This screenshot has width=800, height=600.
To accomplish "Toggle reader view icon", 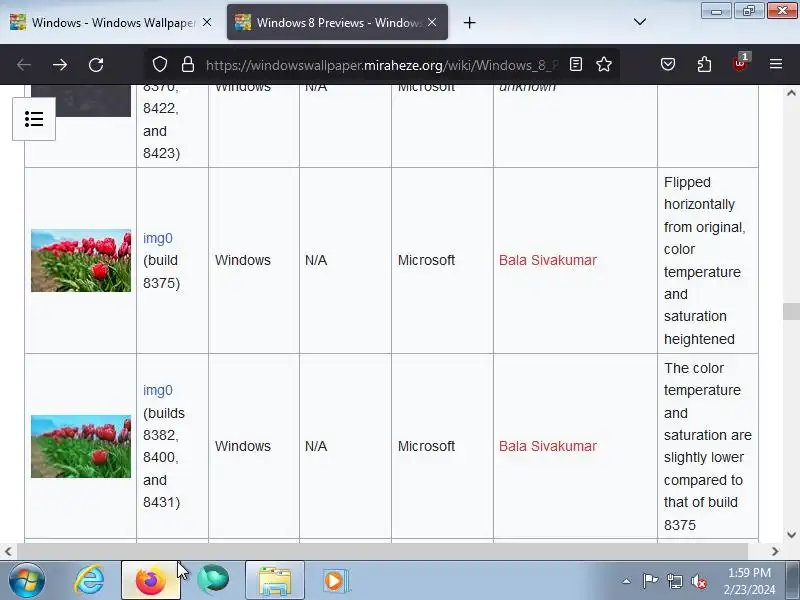I will pos(576,64).
